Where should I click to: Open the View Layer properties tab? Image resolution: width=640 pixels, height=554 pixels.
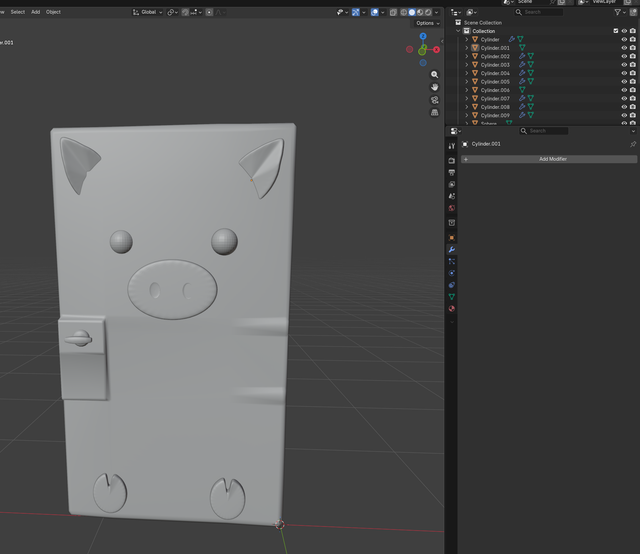point(451,184)
